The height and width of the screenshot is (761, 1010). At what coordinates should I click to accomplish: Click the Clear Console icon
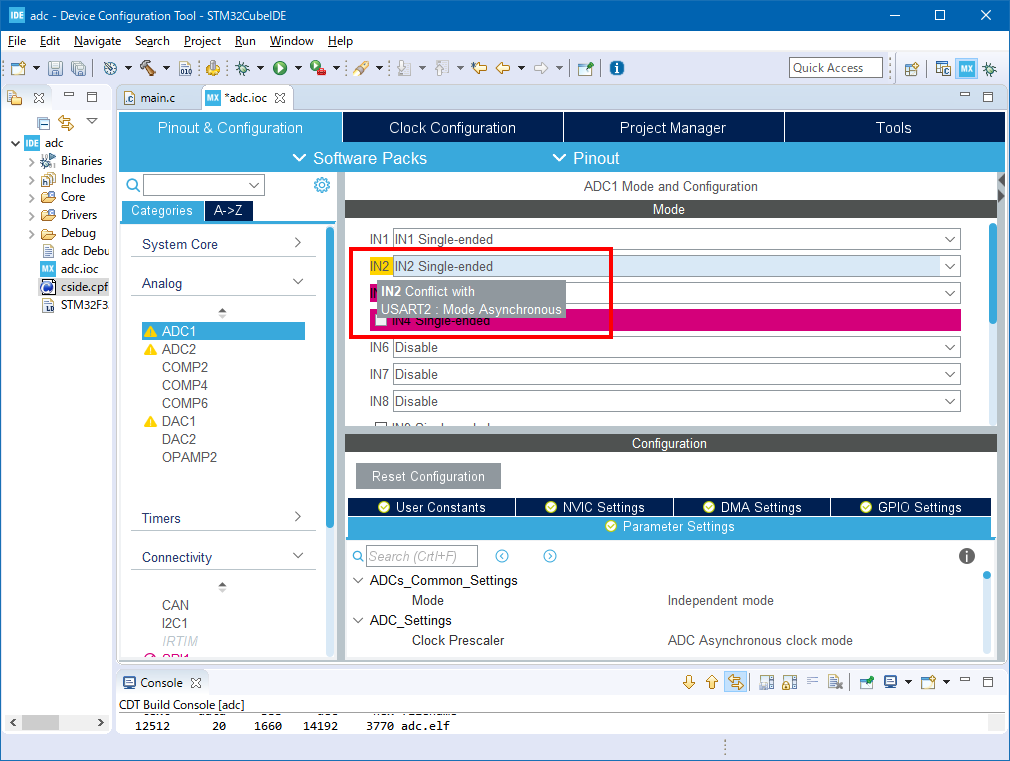click(x=835, y=682)
